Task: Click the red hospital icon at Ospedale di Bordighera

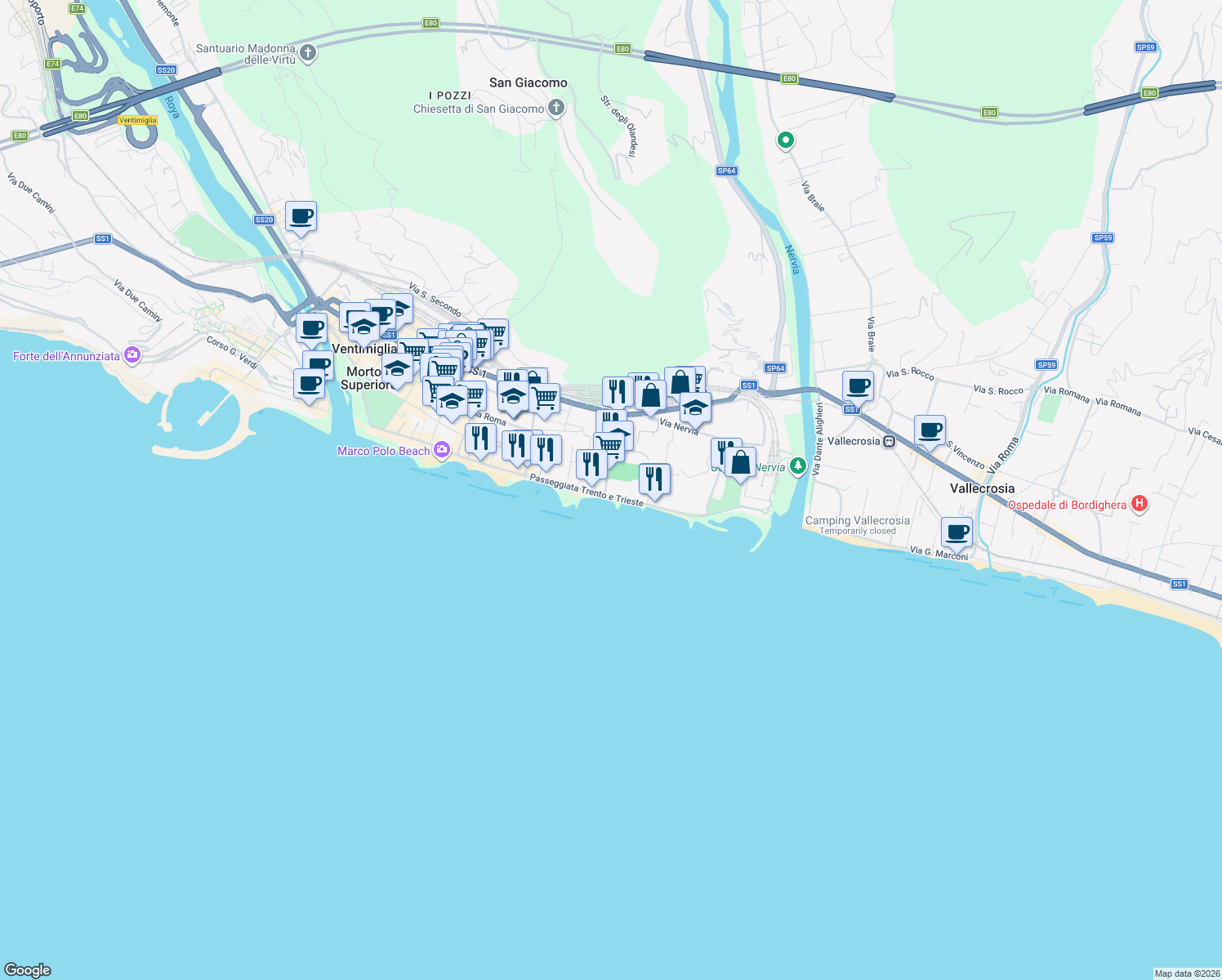Action: tap(1139, 505)
